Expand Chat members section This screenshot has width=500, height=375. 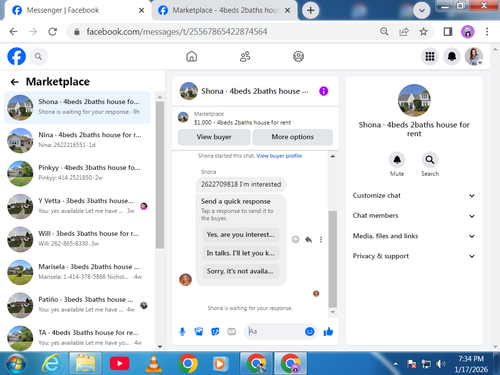pos(414,216)
